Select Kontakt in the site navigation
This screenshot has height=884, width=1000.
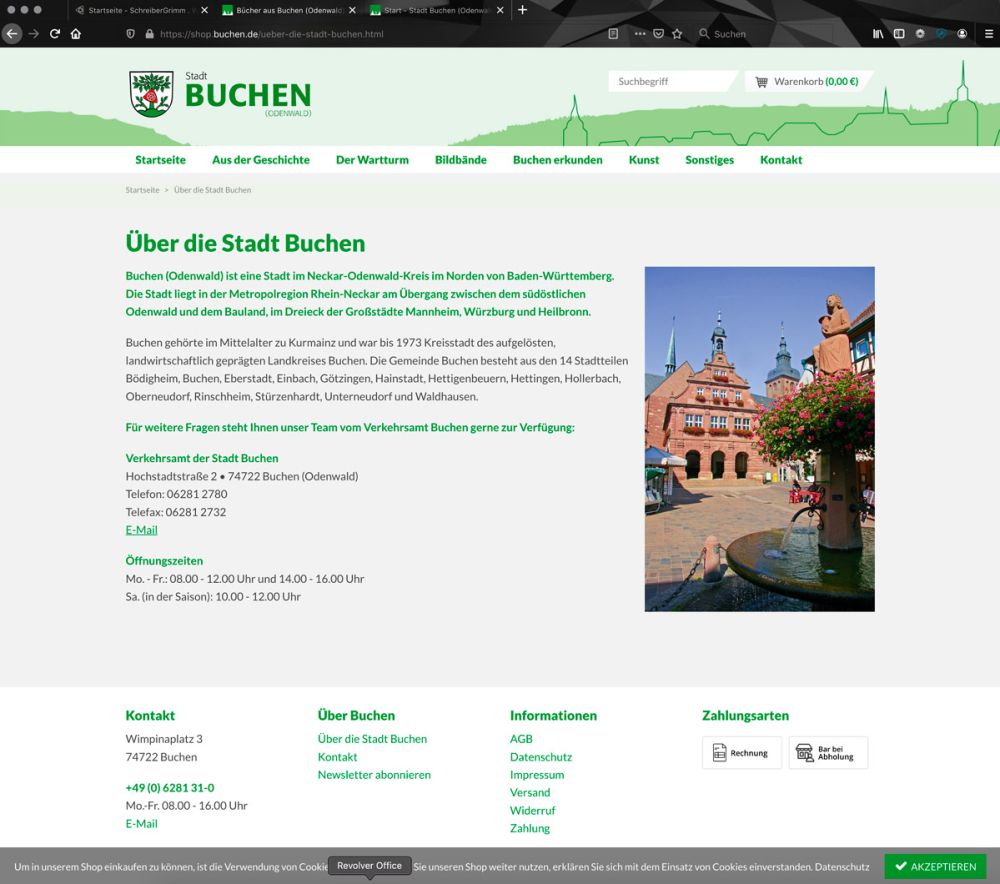point(781,160)
